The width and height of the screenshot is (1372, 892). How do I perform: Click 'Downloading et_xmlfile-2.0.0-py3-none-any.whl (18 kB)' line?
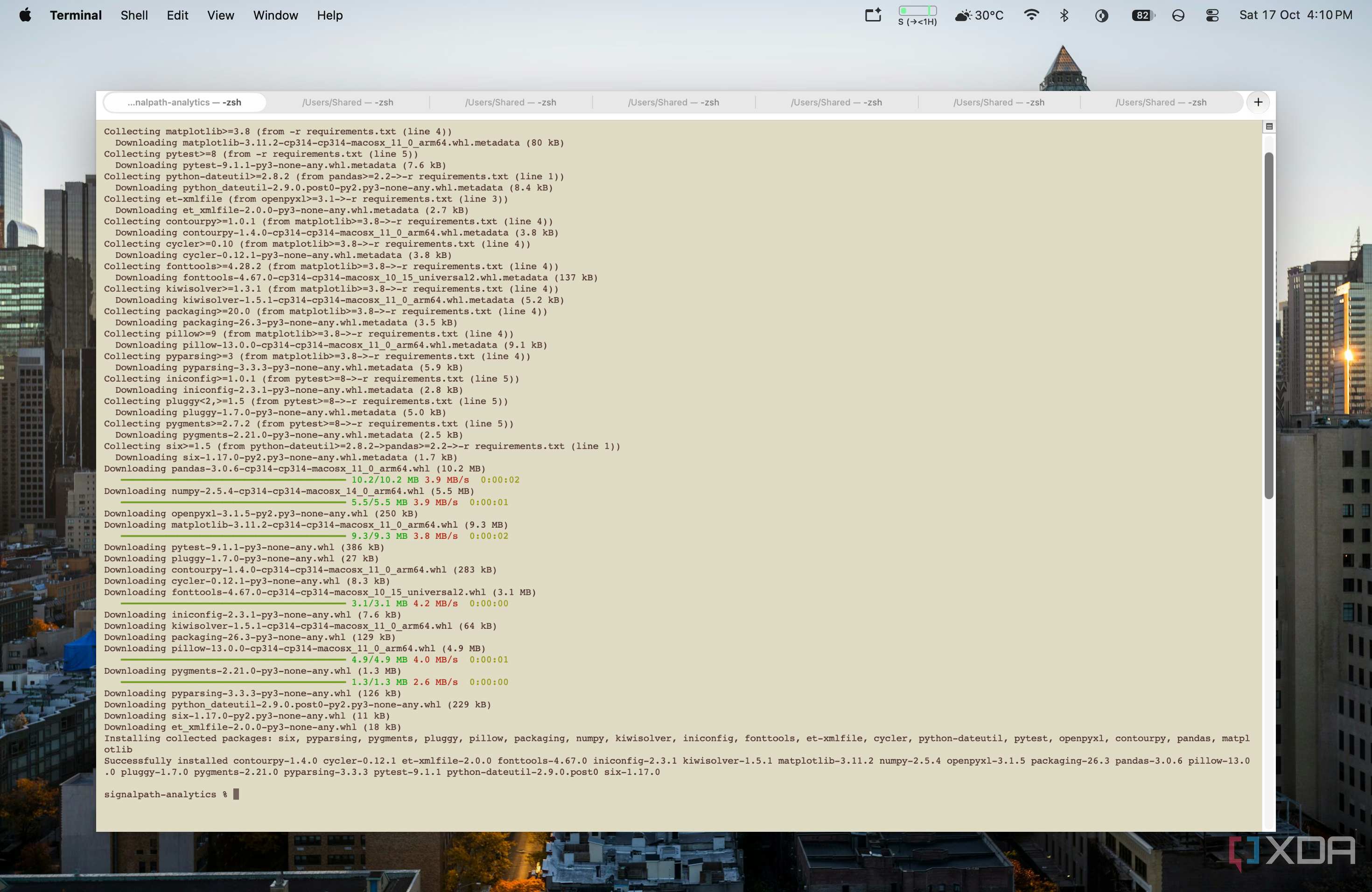[252, 727]
